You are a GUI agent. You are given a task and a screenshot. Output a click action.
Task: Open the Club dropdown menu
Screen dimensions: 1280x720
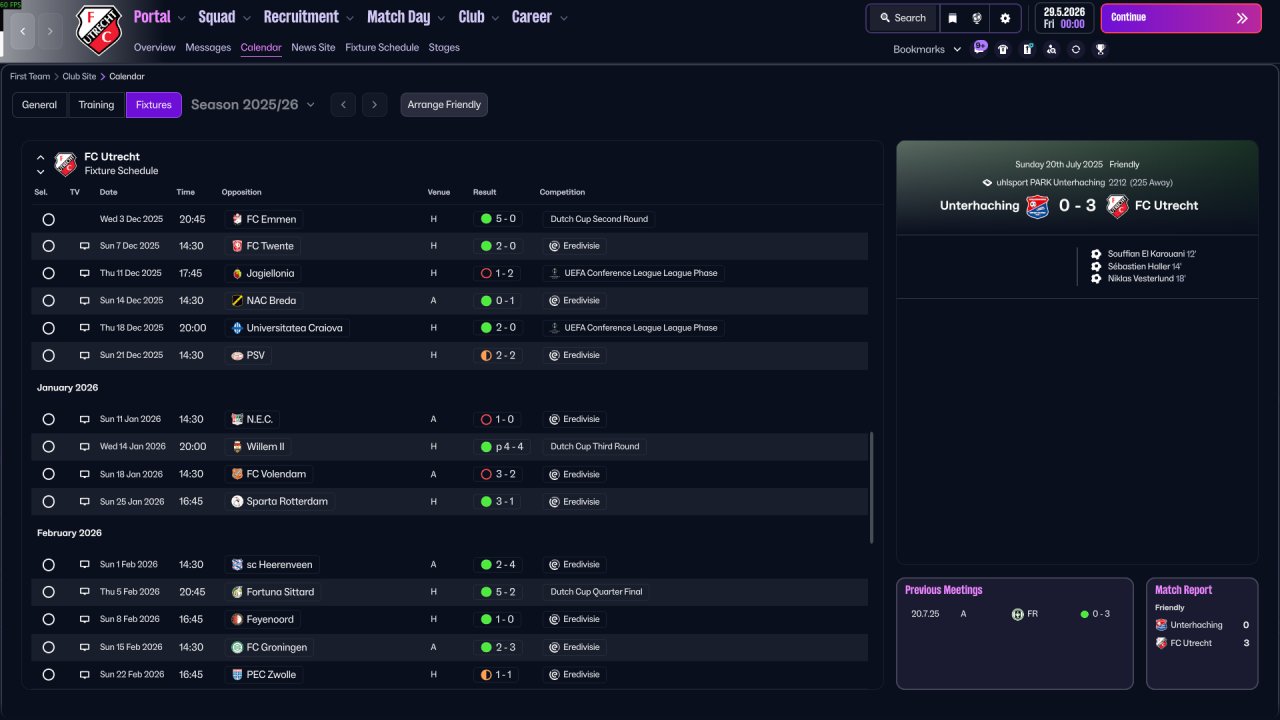point(480,17)
